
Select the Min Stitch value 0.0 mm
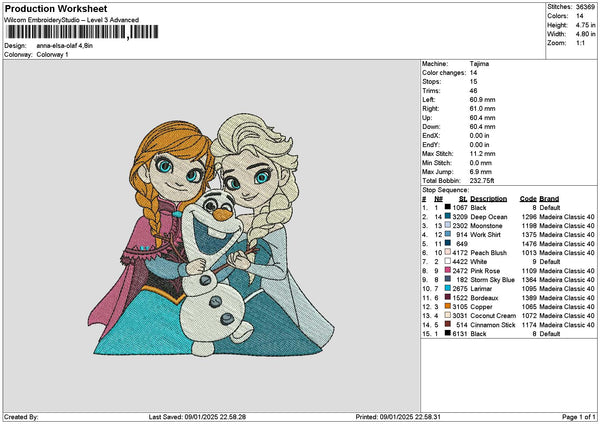(x=481, y=163)
